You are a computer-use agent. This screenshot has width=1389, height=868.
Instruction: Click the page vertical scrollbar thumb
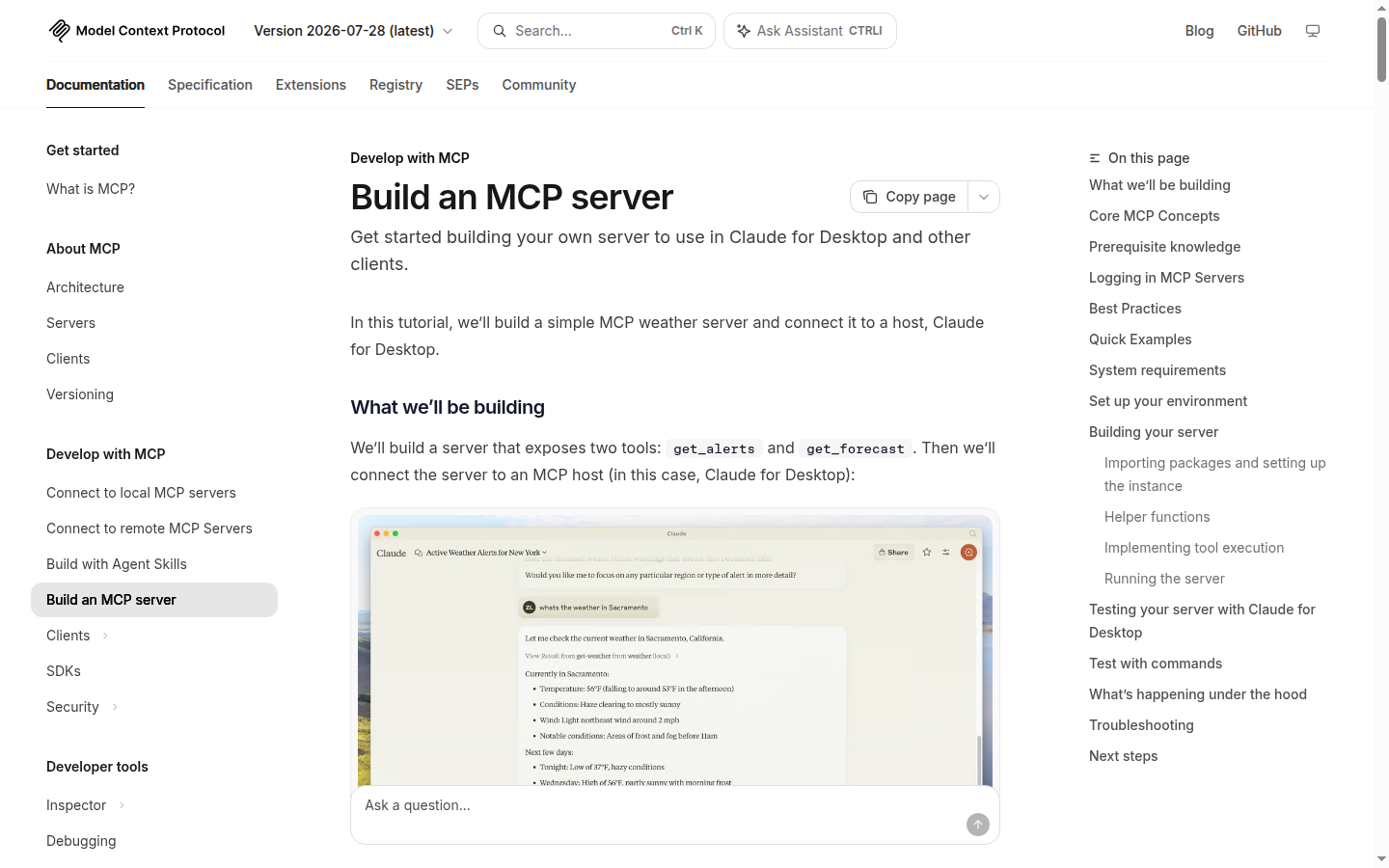click(x=1381, y=48)
